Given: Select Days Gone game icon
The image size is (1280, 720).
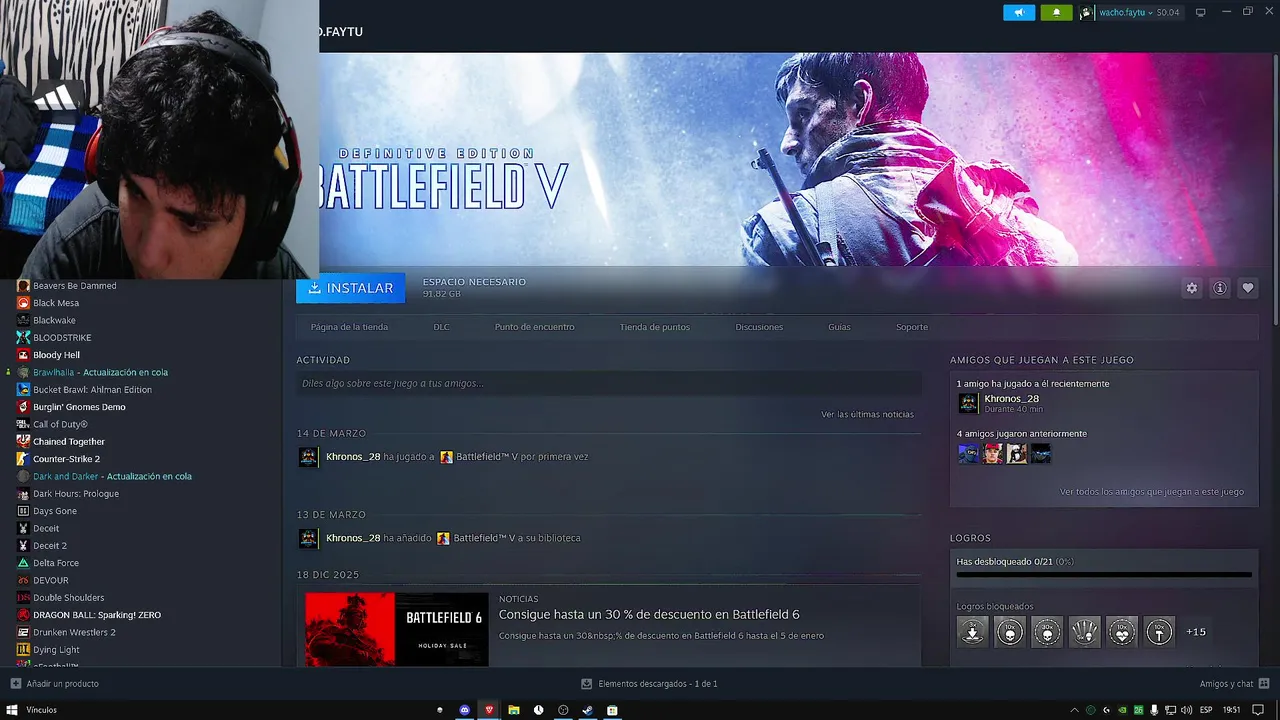Looking at the screenshot, I should pos(23,511).
